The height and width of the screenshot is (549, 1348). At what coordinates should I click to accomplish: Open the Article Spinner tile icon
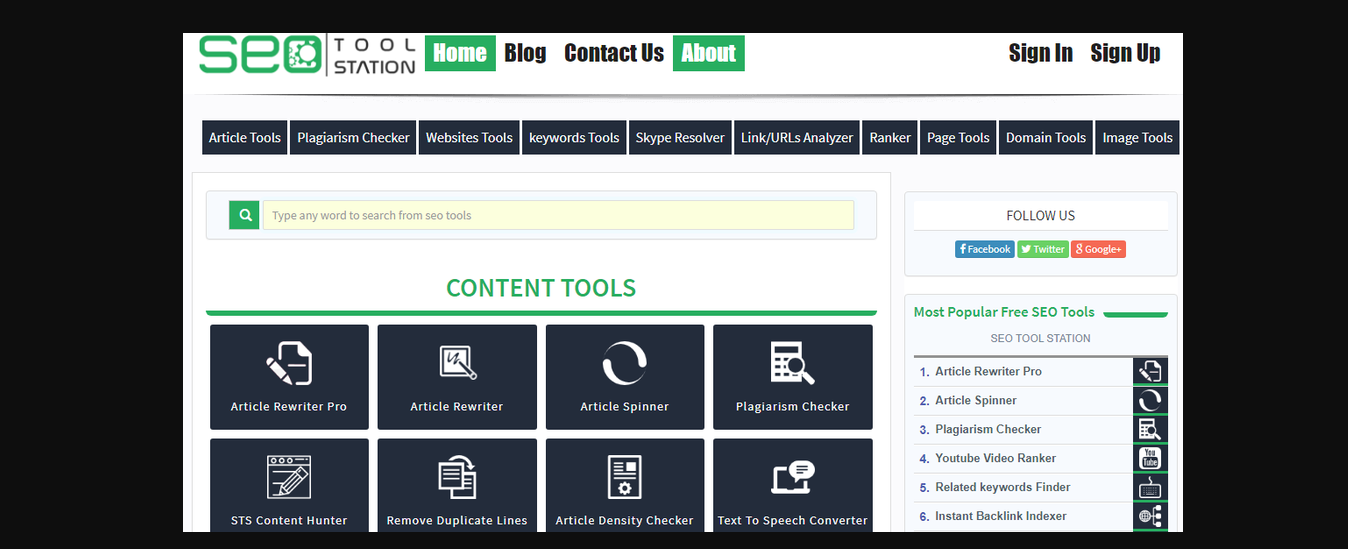pyautogui.click(x=625, y=363)
